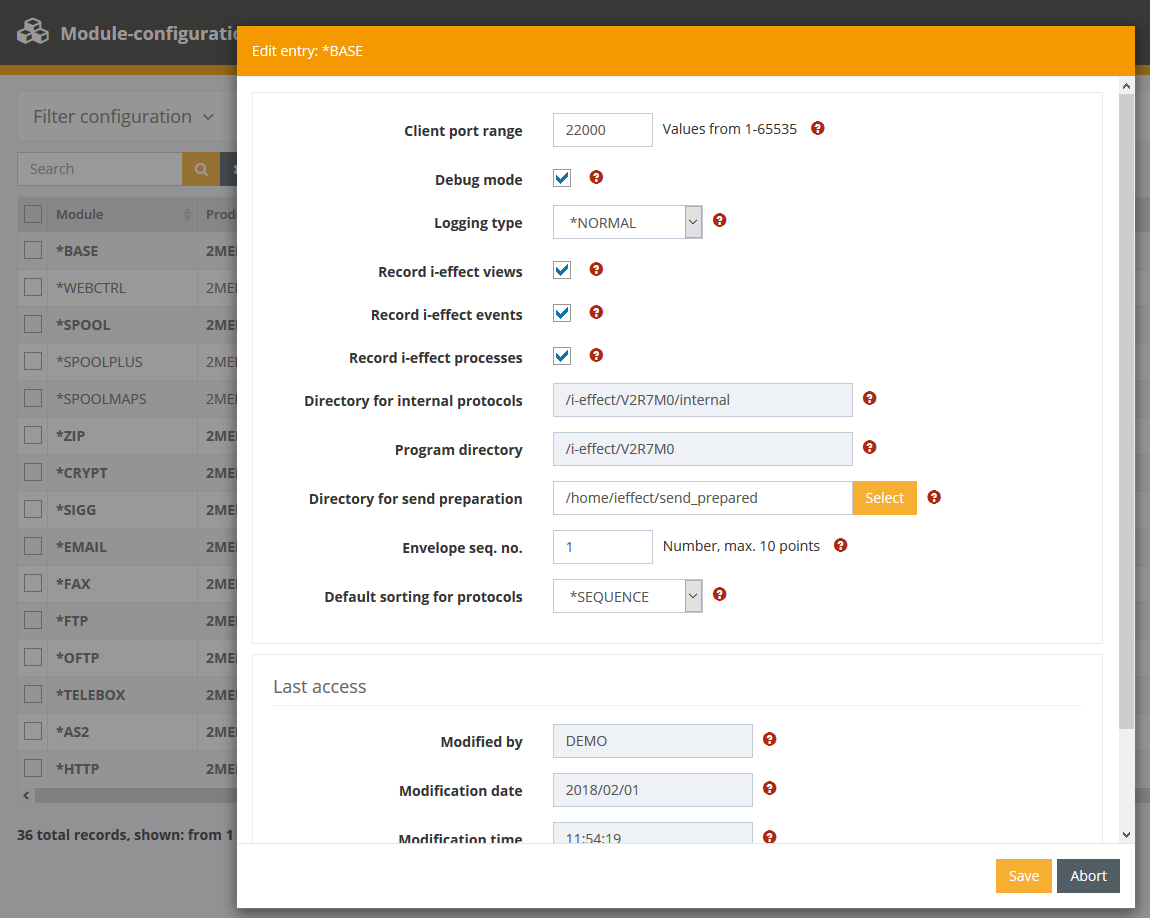Click help icon beside Program directory
Image resolution: width=1150 pixels, height=918 pixels.
tap(869, 447)
